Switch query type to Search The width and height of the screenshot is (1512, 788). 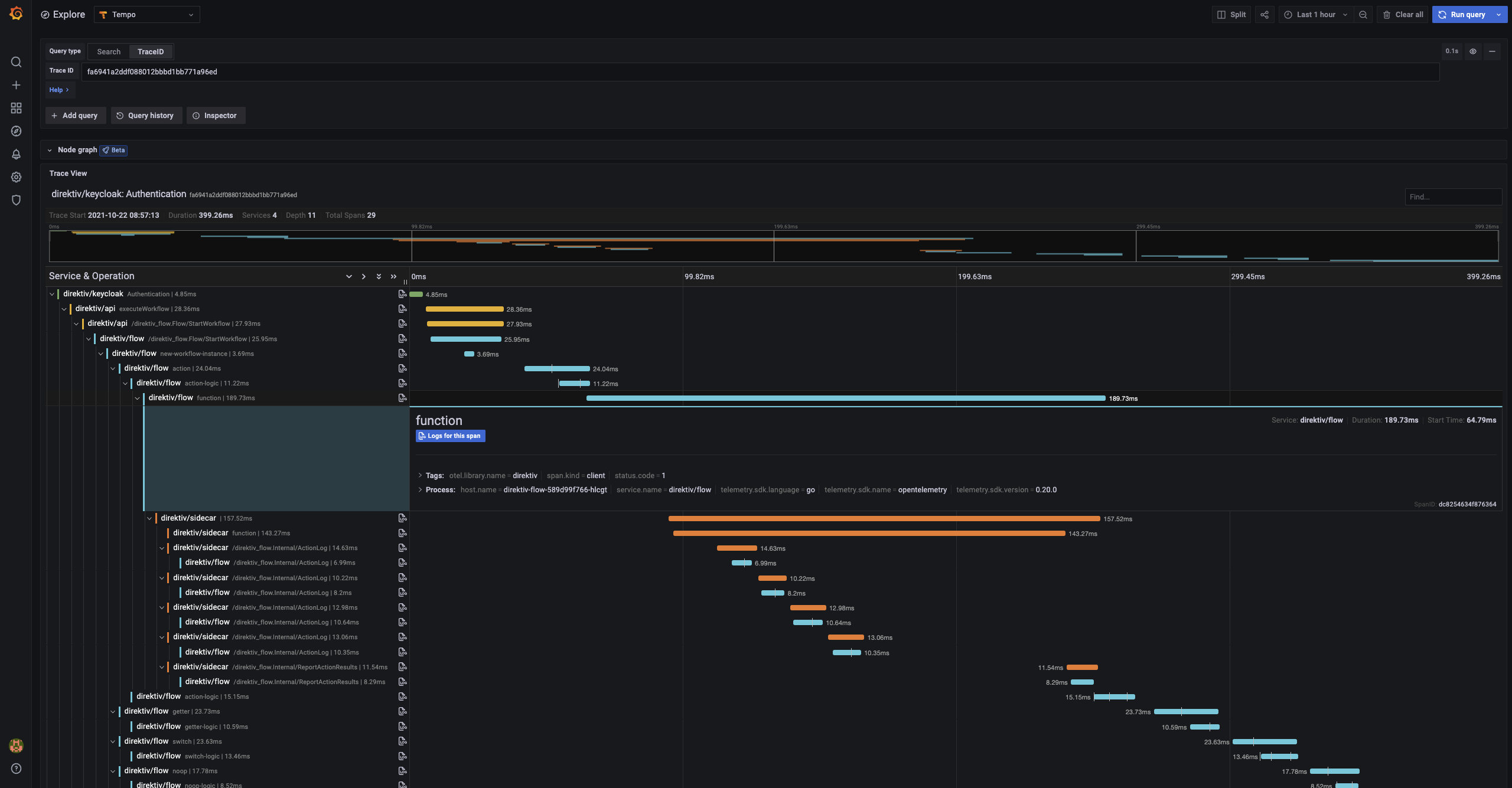(109, 52)
